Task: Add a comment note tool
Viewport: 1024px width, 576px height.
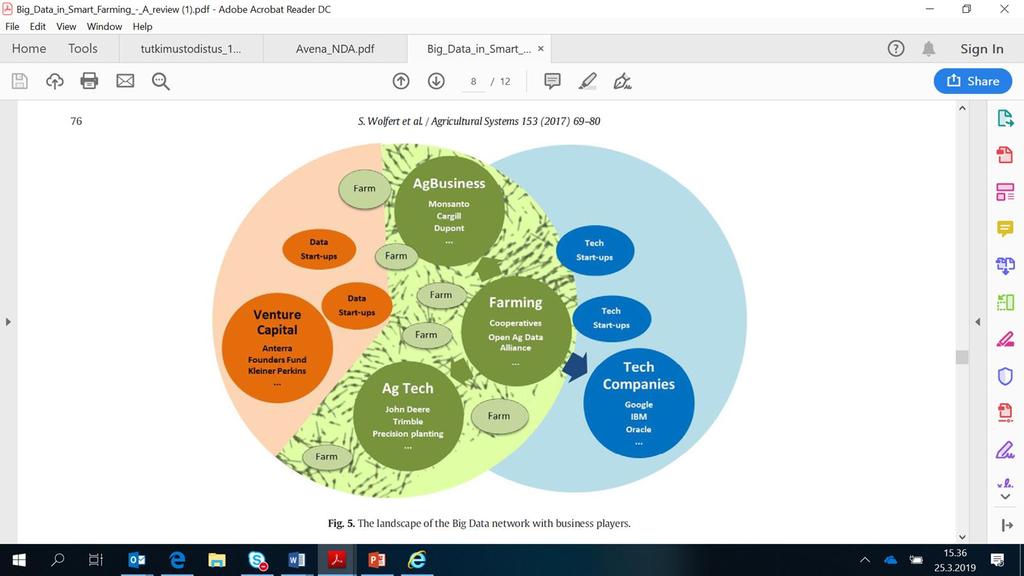Action: click(552, 81)
